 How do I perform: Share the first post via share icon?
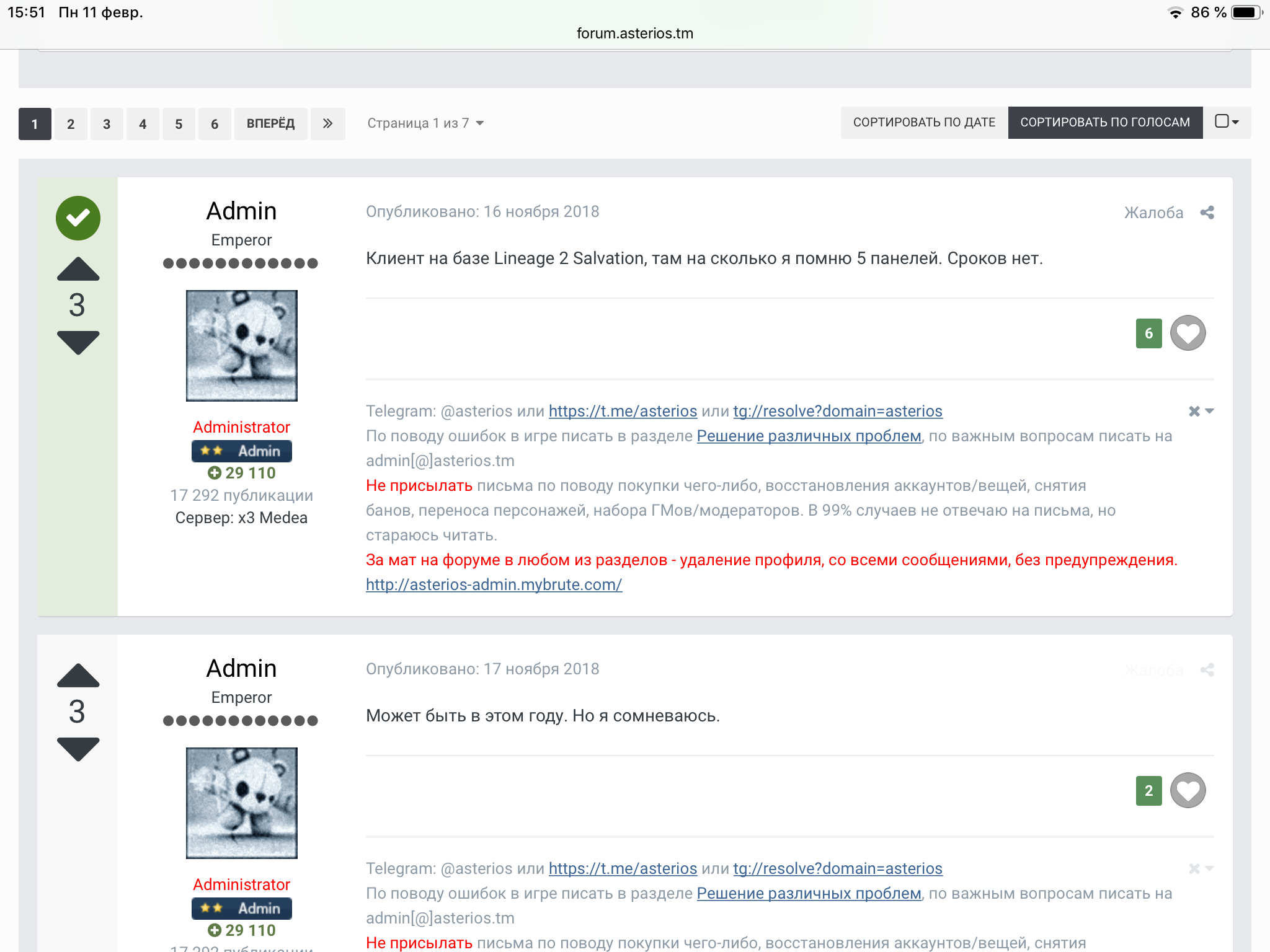tap(1207, 213)
